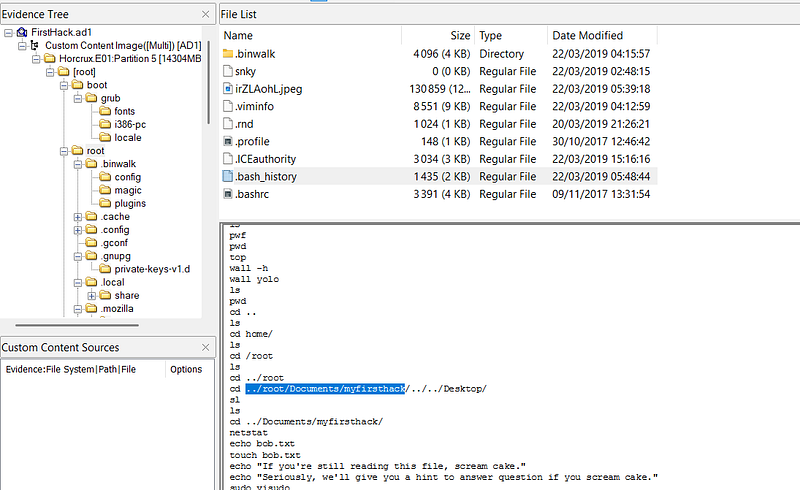Expand the .config tree node
This screenshot has height=490, width=800.
[x=78, y=230]
